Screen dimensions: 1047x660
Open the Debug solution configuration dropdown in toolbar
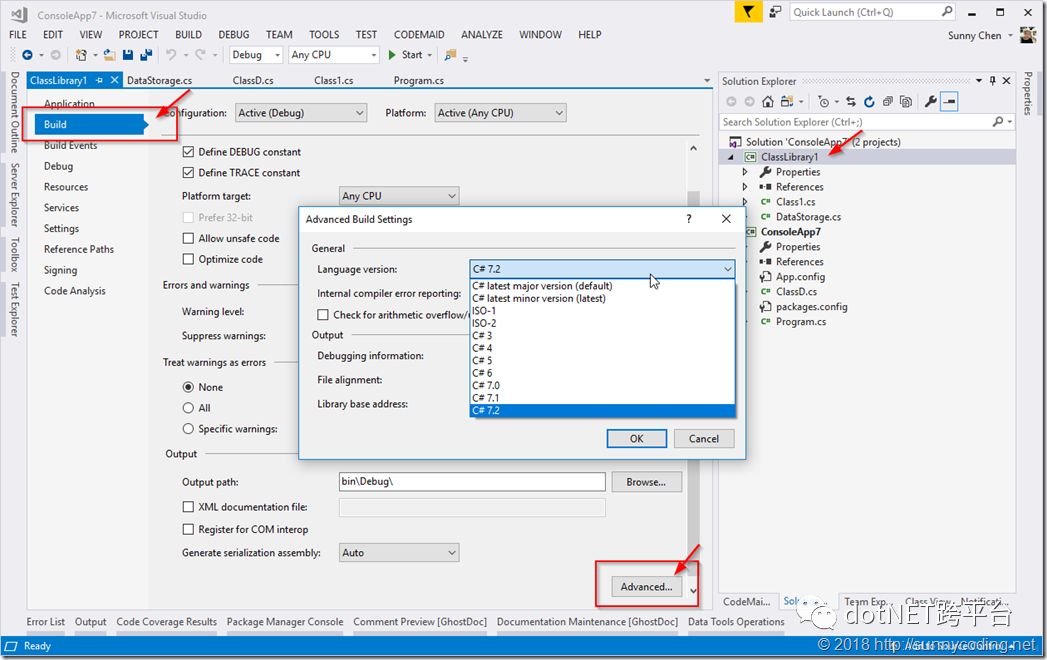(x=256, y=55)
